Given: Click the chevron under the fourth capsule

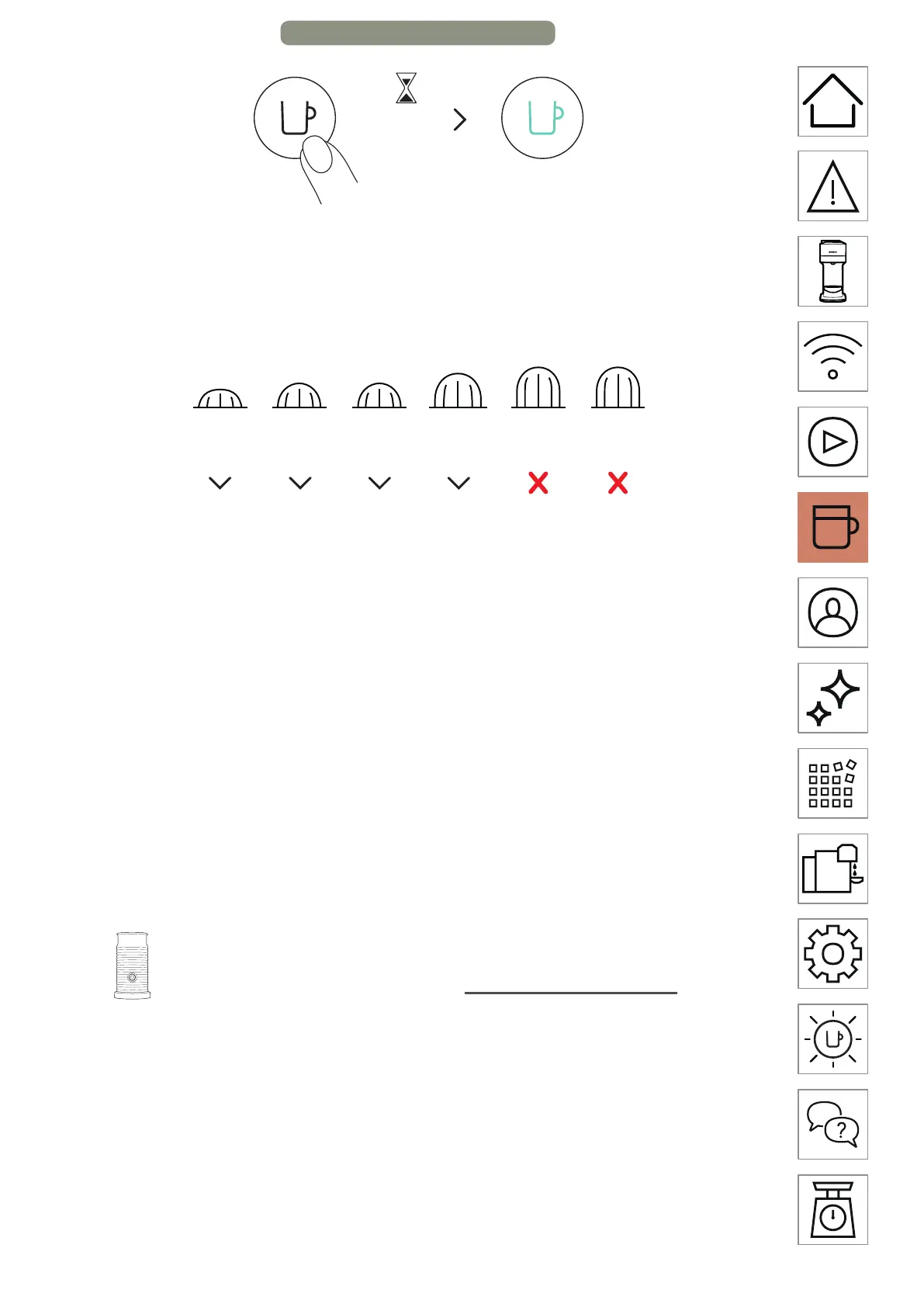Looking at the screenshot, I should coord(459,483).
